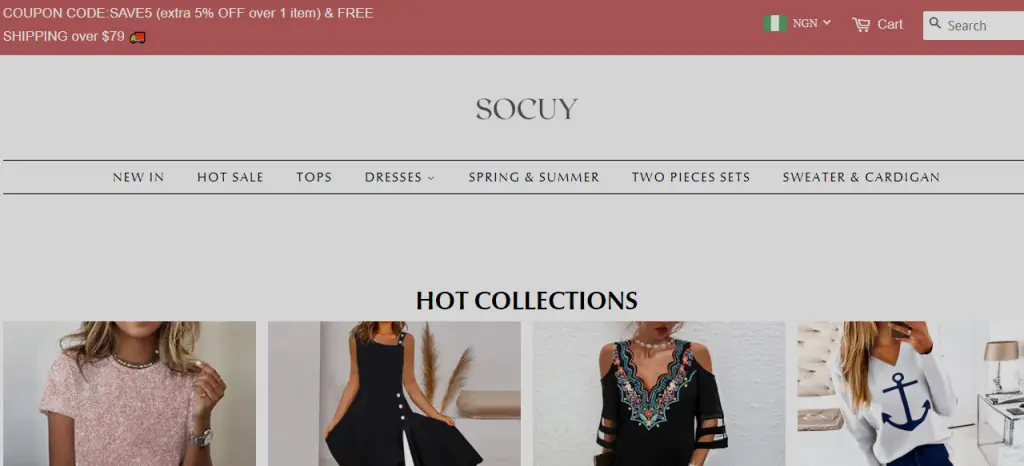
Task: Open the black button dress thumbnail
Action: click(x=394, y=394)
